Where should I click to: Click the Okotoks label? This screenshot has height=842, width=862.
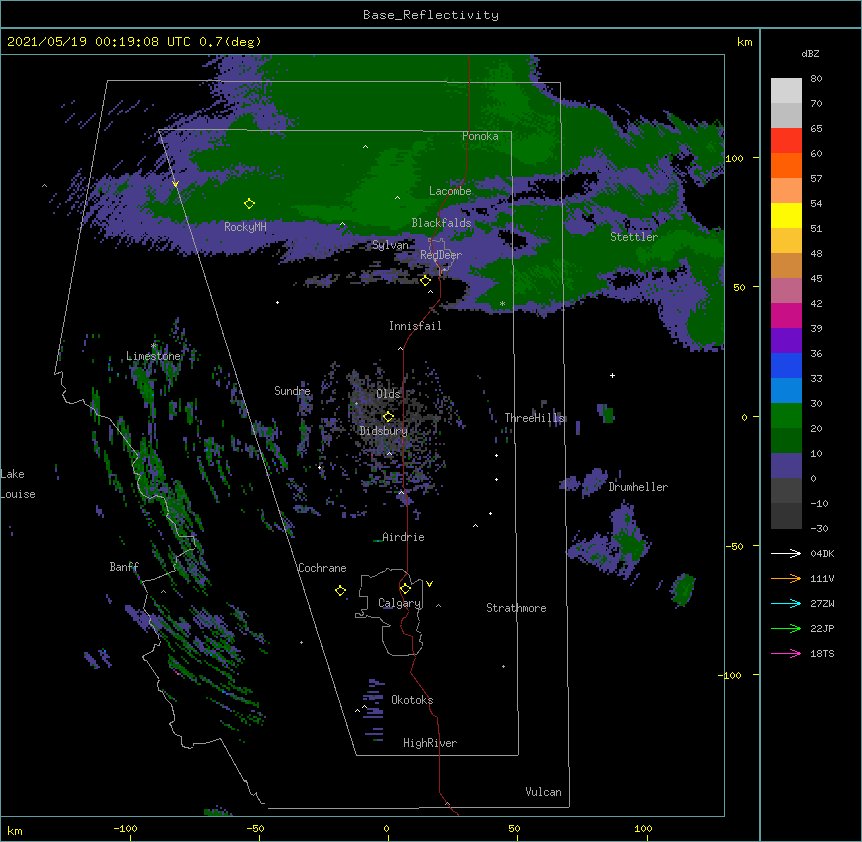click(412, 700)
